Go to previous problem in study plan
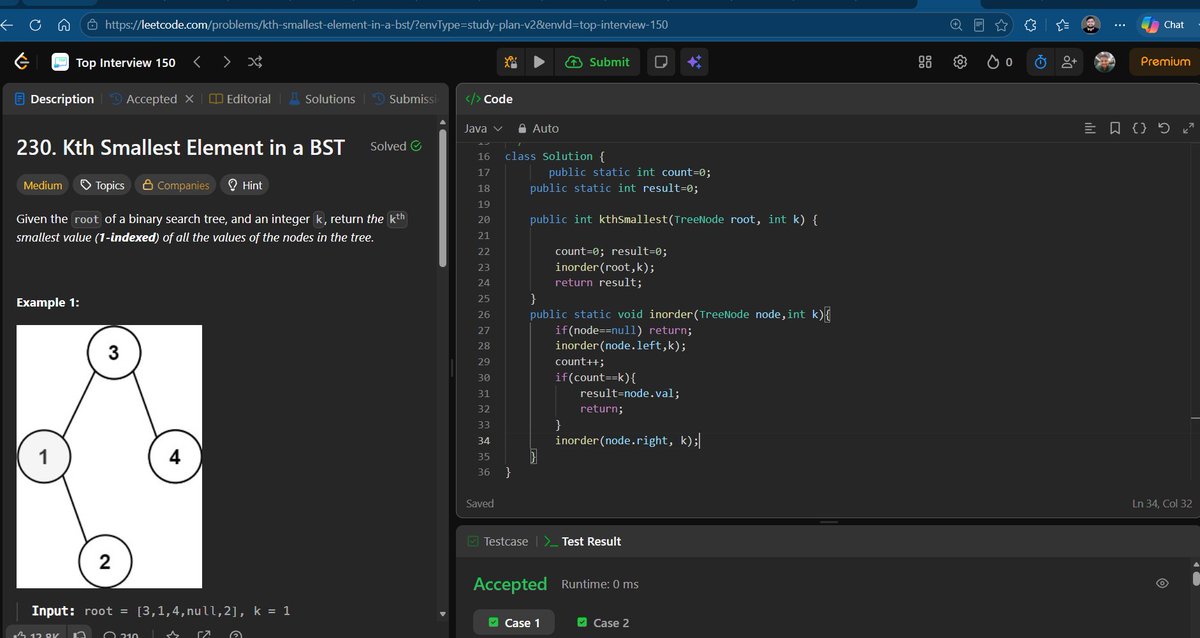Image resolution: width=1200 pixels, height=638 pixels. click(x=197, y=62)
